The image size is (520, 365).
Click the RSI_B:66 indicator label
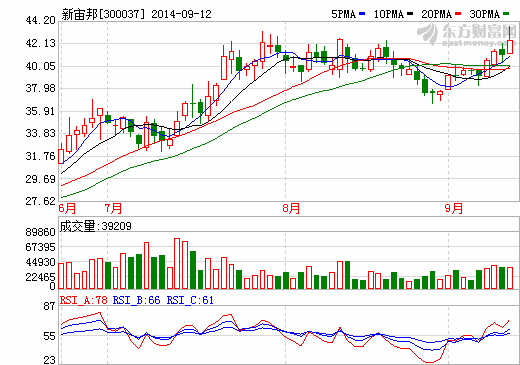[136, 300]
